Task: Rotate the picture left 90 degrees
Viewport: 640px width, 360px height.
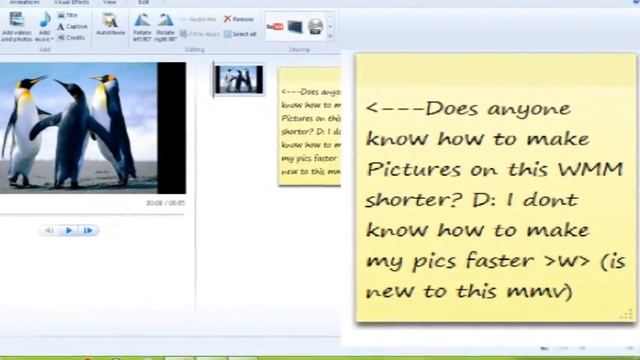Action: [x=142, y=27]
